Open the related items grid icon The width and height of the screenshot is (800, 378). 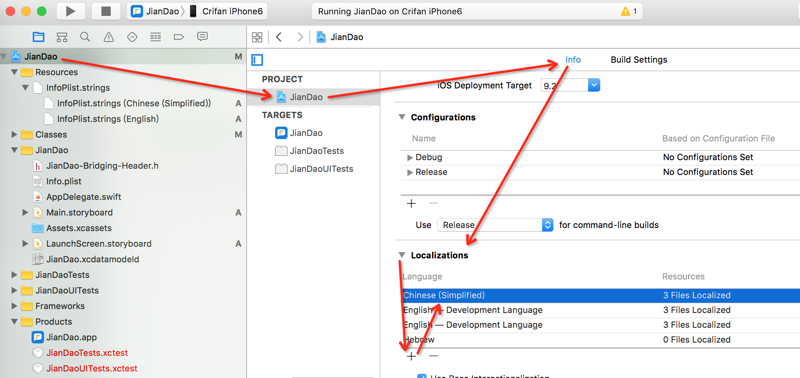(x=257, y=37)
